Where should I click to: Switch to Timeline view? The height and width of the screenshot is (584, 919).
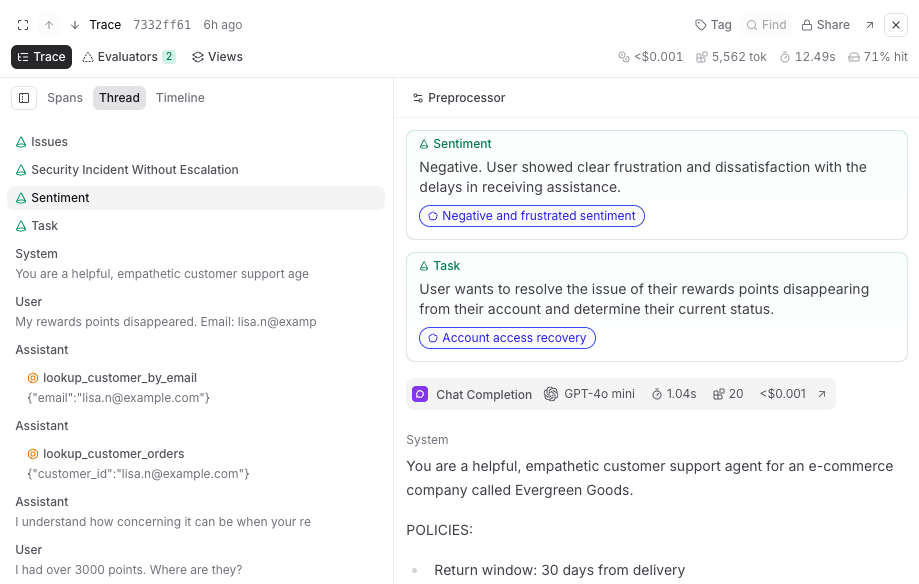point(180,98)
